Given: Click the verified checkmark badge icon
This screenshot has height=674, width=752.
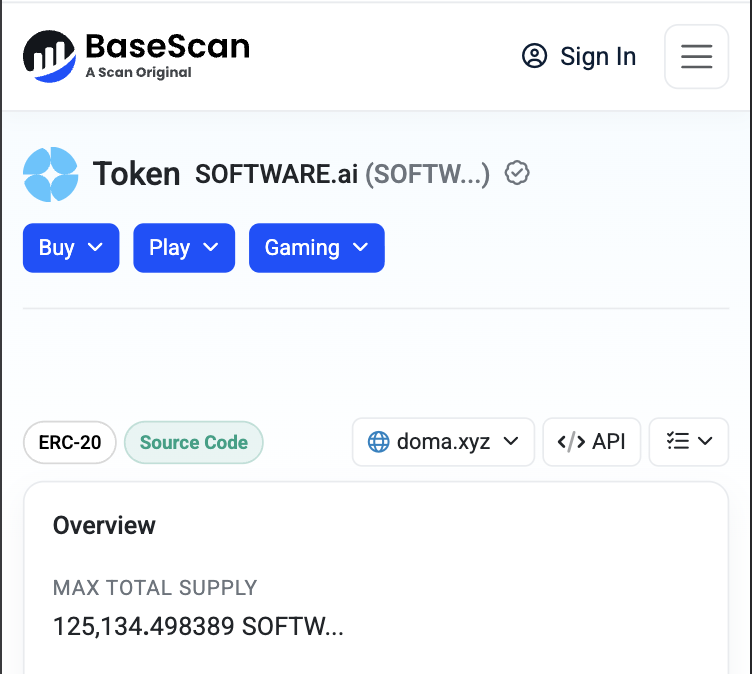Looking at the screenshot, I should [x=517, y=173].
